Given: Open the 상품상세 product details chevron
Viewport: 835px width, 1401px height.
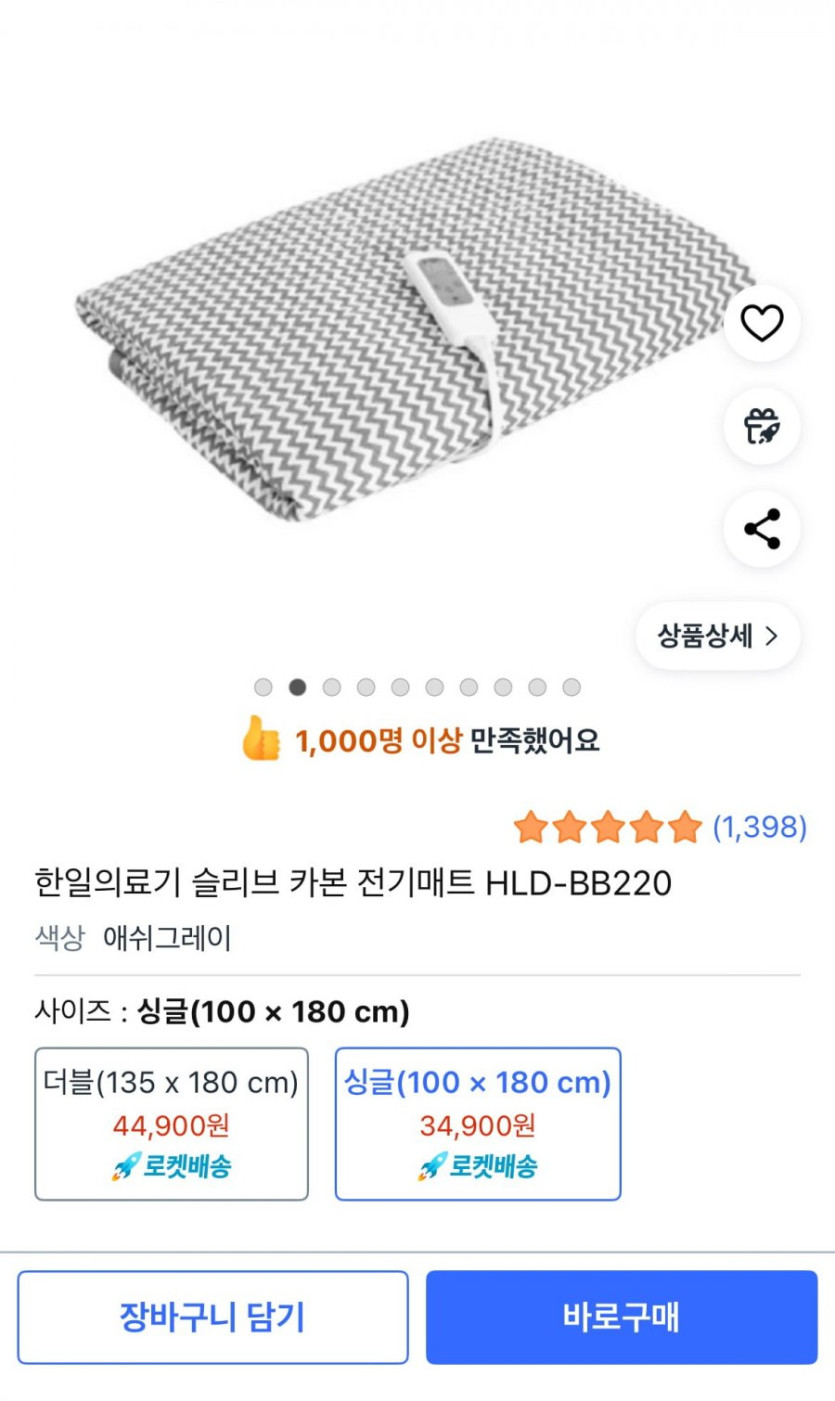Looking at the screenshot, I should (718, 636).
